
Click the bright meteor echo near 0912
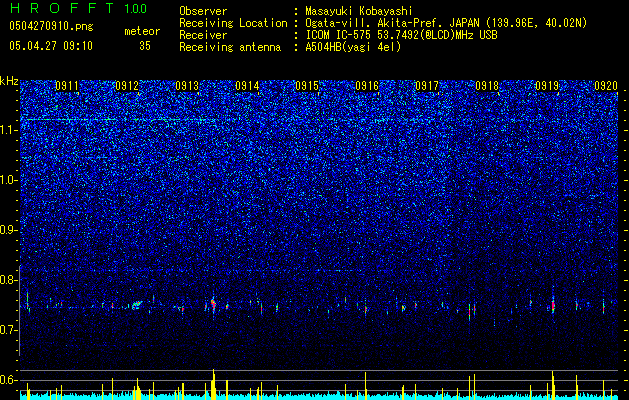pos(136,305)
